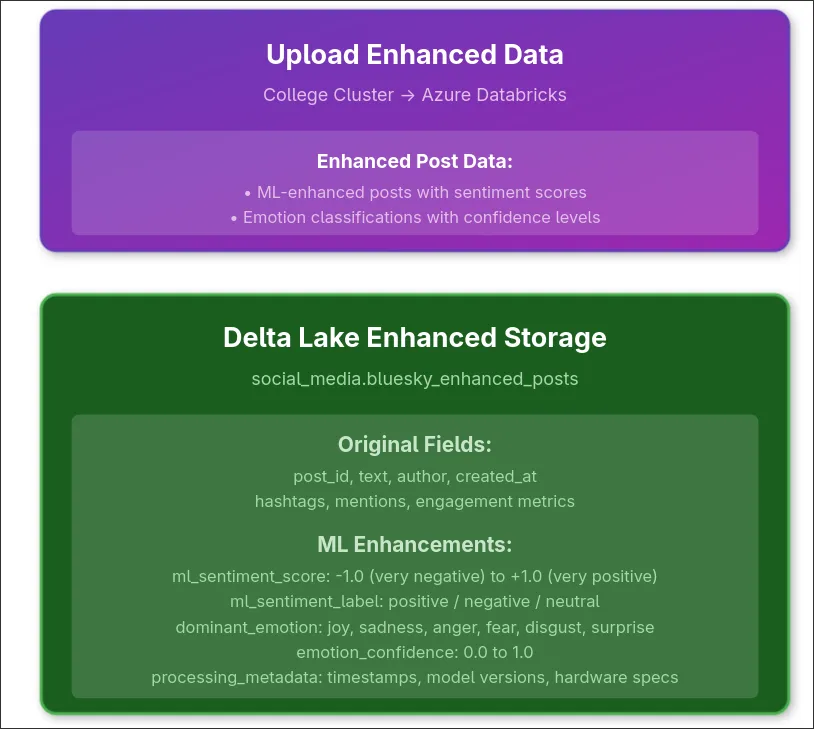The image size is (814, 729).
Task: Click the word surprise in emotions list
Action: pyautogui.click(x=622, y=628)
